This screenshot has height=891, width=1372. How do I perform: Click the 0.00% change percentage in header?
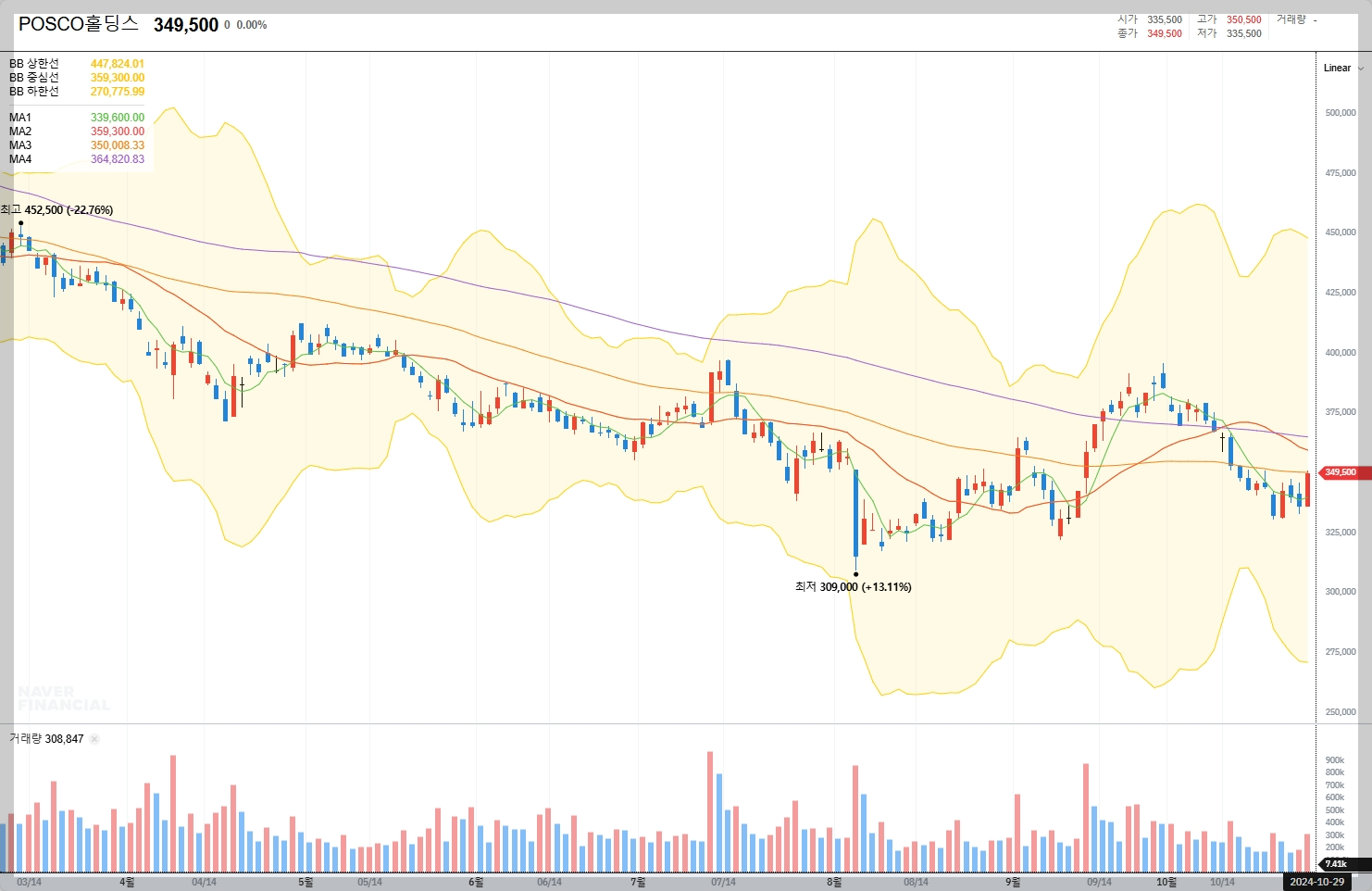[x=252, y=25]
